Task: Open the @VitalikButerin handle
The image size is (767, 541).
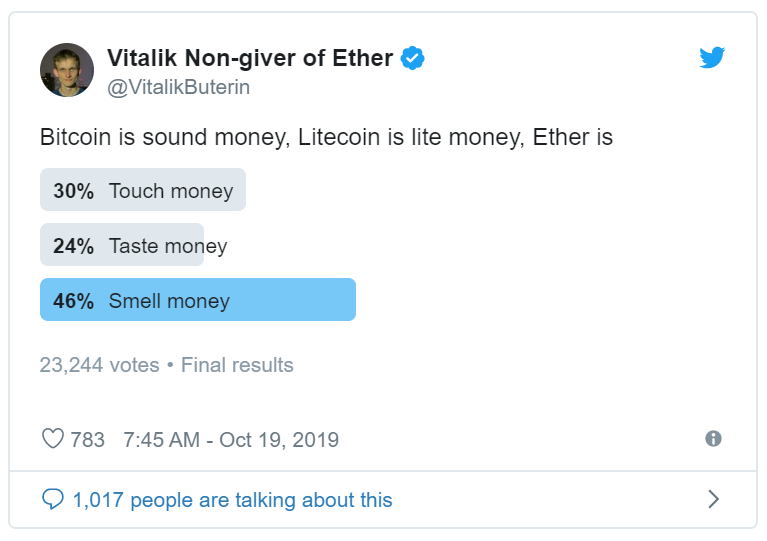Action: (x=179, y=87)
